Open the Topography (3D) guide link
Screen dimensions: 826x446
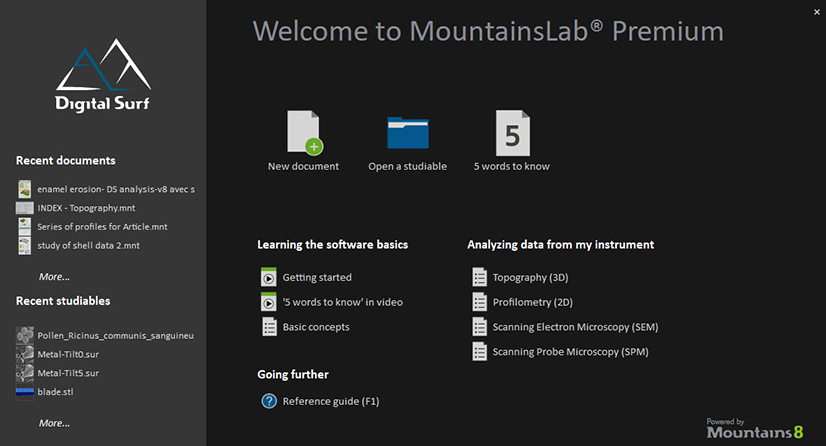[x=530, y=277]
